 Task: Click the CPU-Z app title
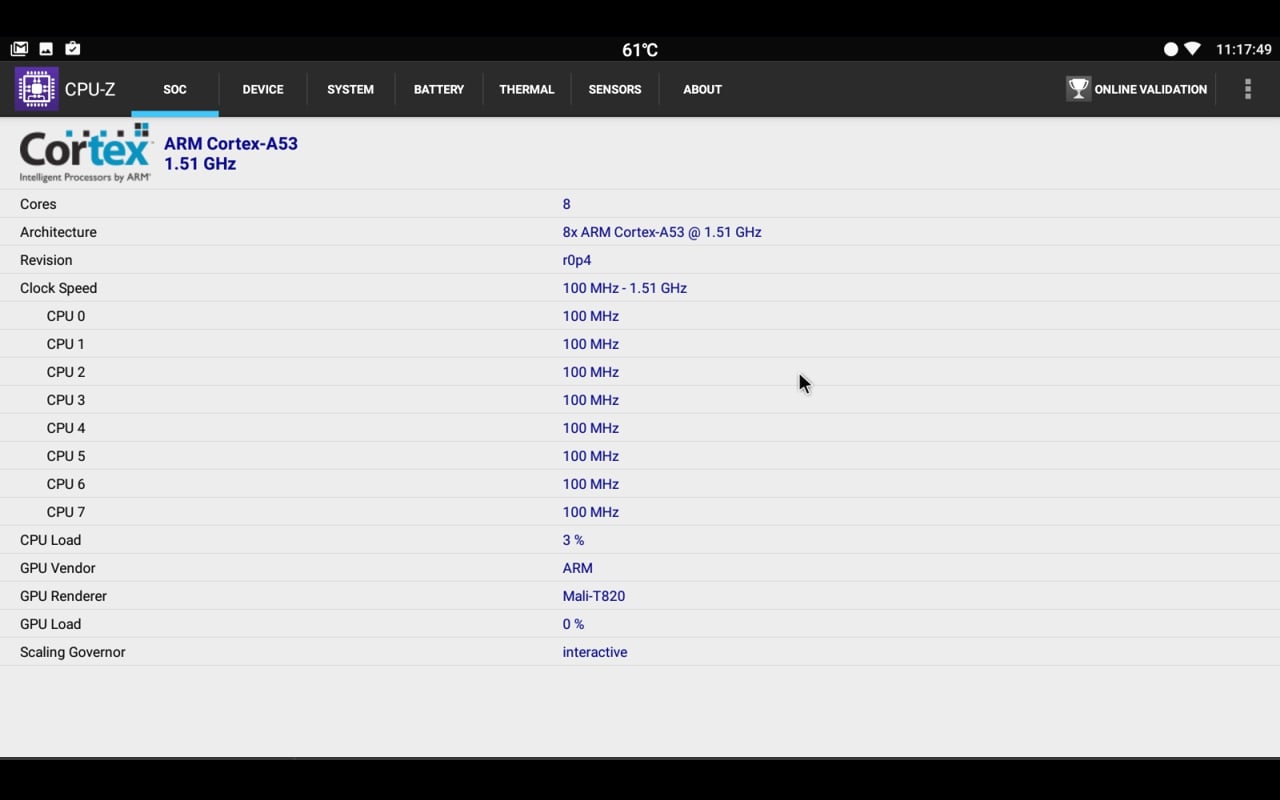90,89
